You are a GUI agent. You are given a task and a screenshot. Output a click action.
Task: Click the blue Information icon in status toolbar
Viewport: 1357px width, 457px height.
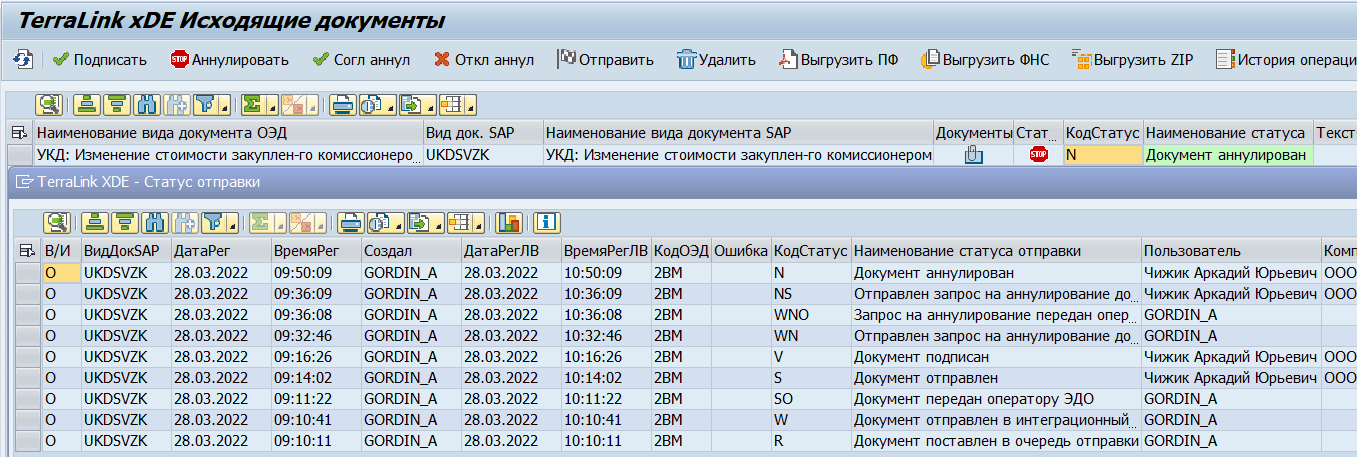tap(547, 222)
